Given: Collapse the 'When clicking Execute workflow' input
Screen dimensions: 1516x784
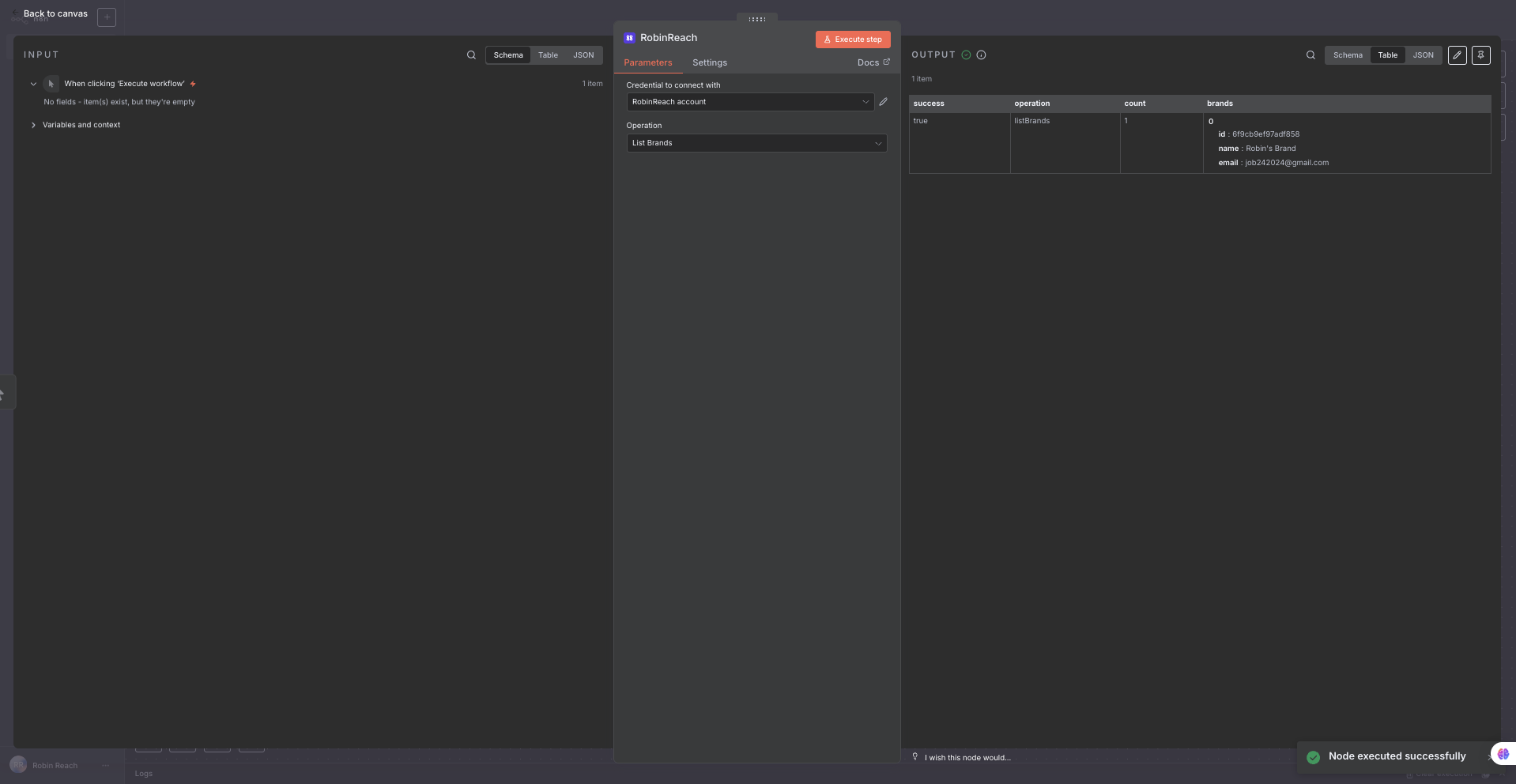Looking at the screenshot, I should (33, 84).
